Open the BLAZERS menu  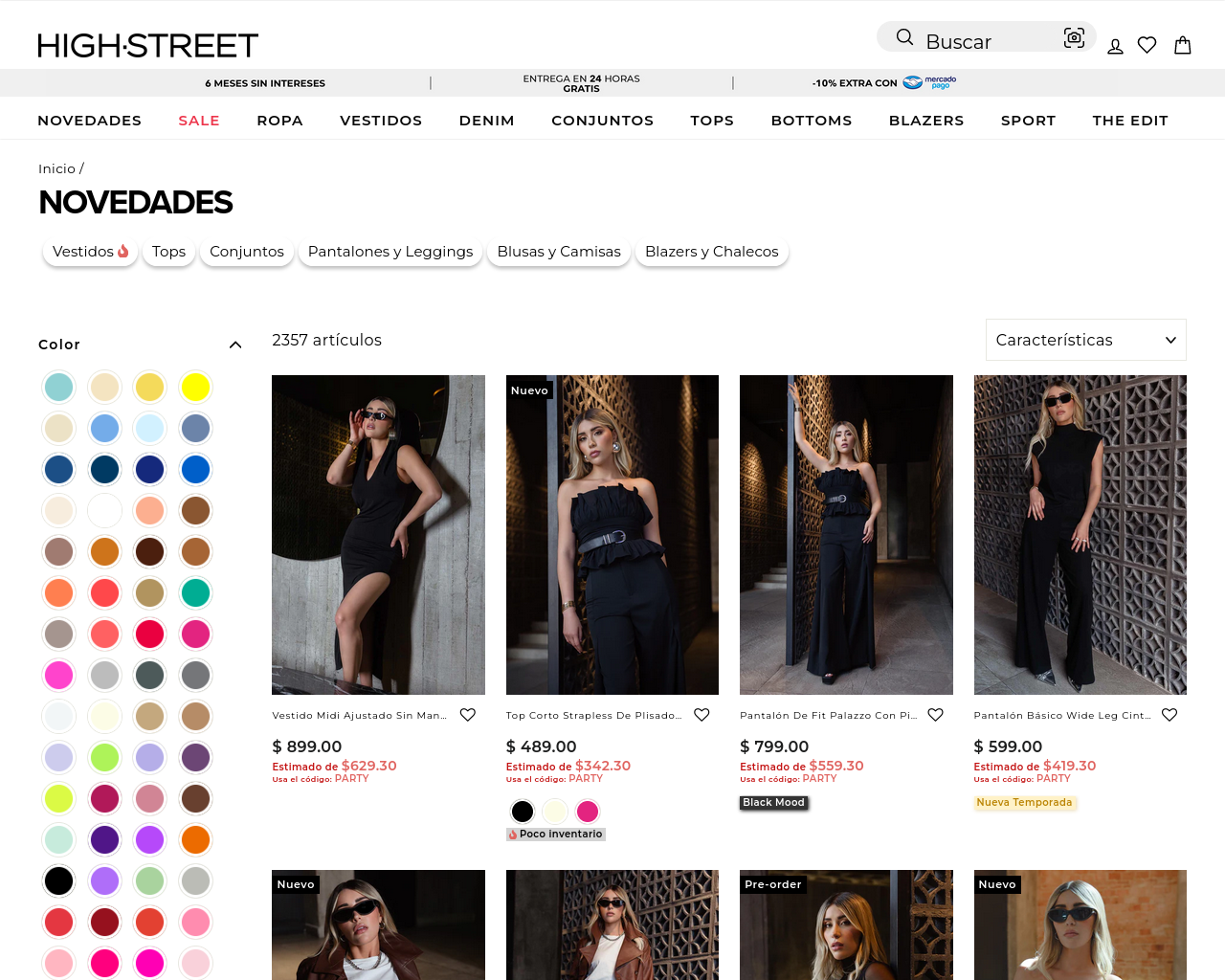926,121
